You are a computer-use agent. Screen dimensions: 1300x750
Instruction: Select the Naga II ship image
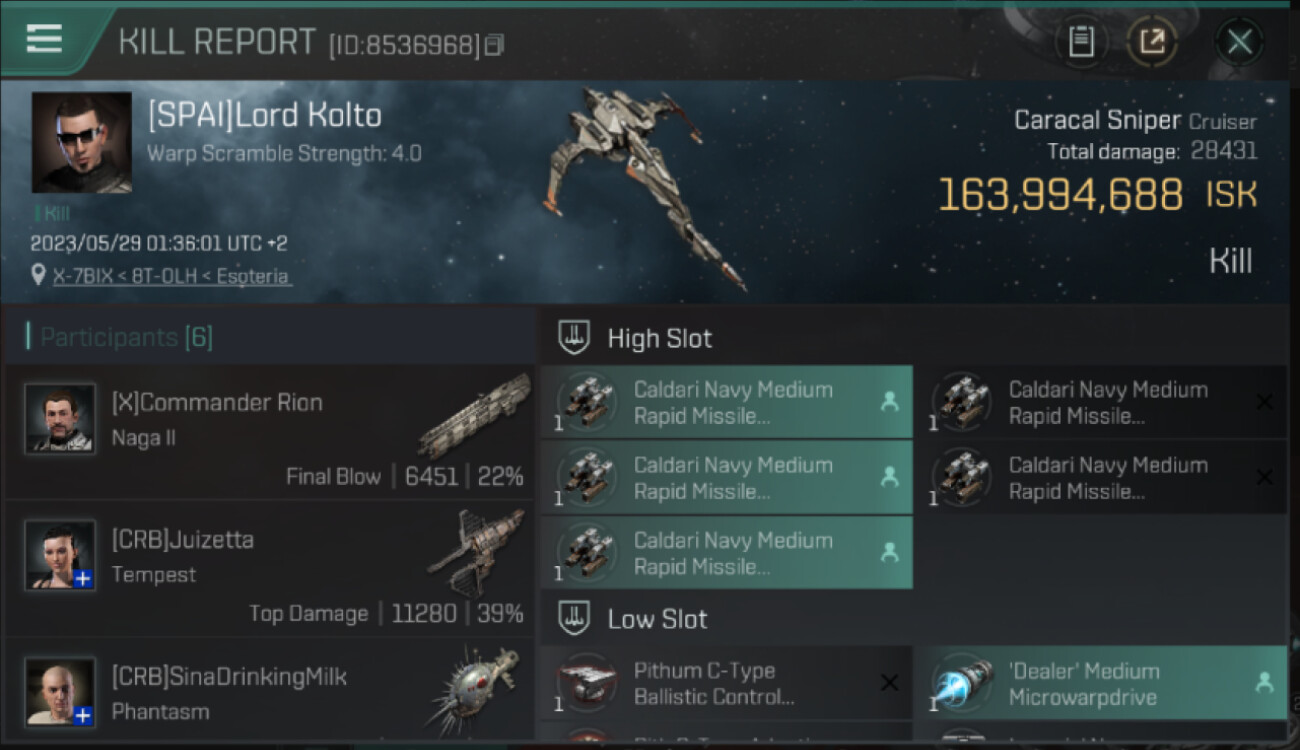tap(474, 415)
